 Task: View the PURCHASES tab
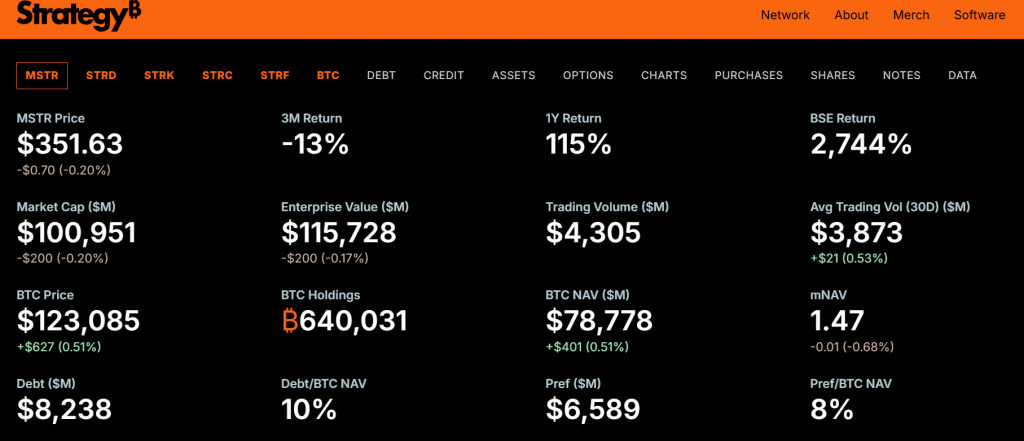[748, 75]
